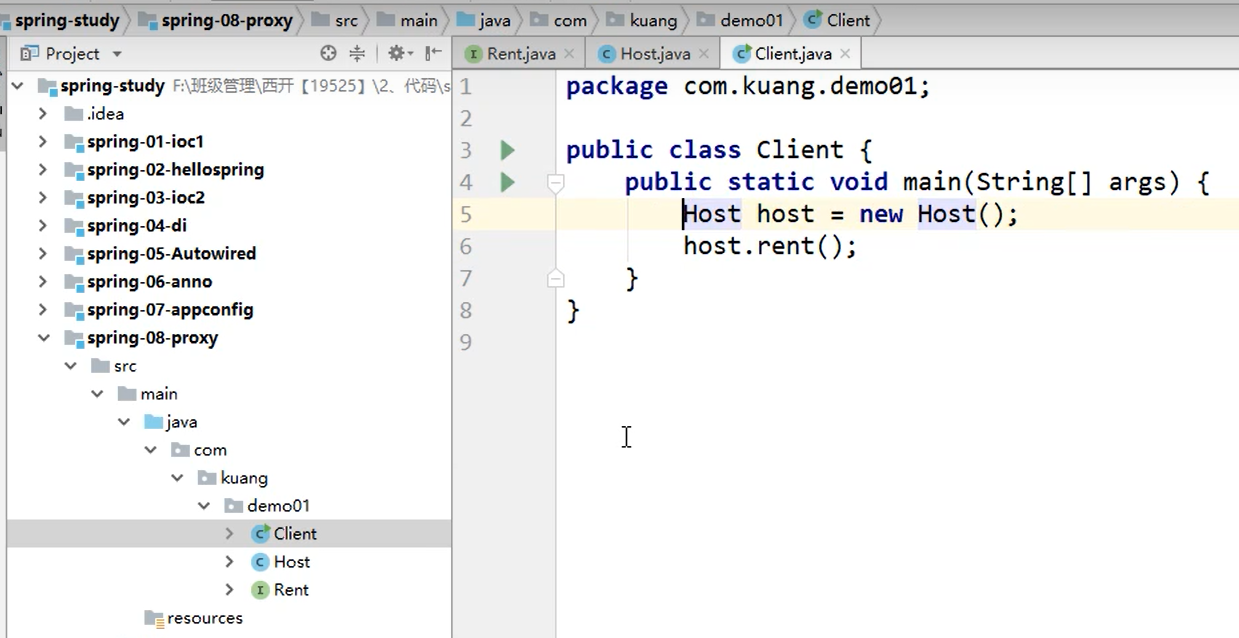This screenshot has width=1239, height=638.
Task: Expand the spring-05-Autowired module
Action: (43, 254)
